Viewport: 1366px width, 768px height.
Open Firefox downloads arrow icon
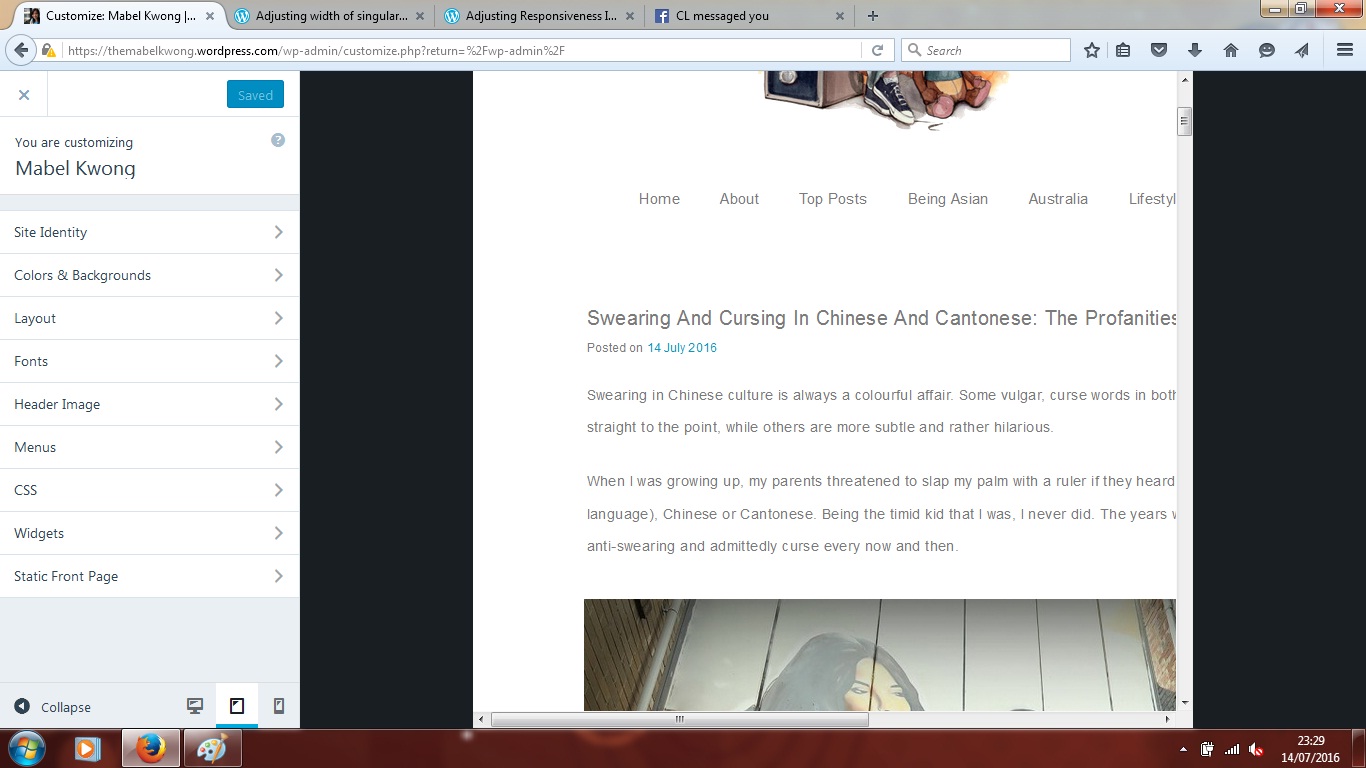coord(1195,50)
